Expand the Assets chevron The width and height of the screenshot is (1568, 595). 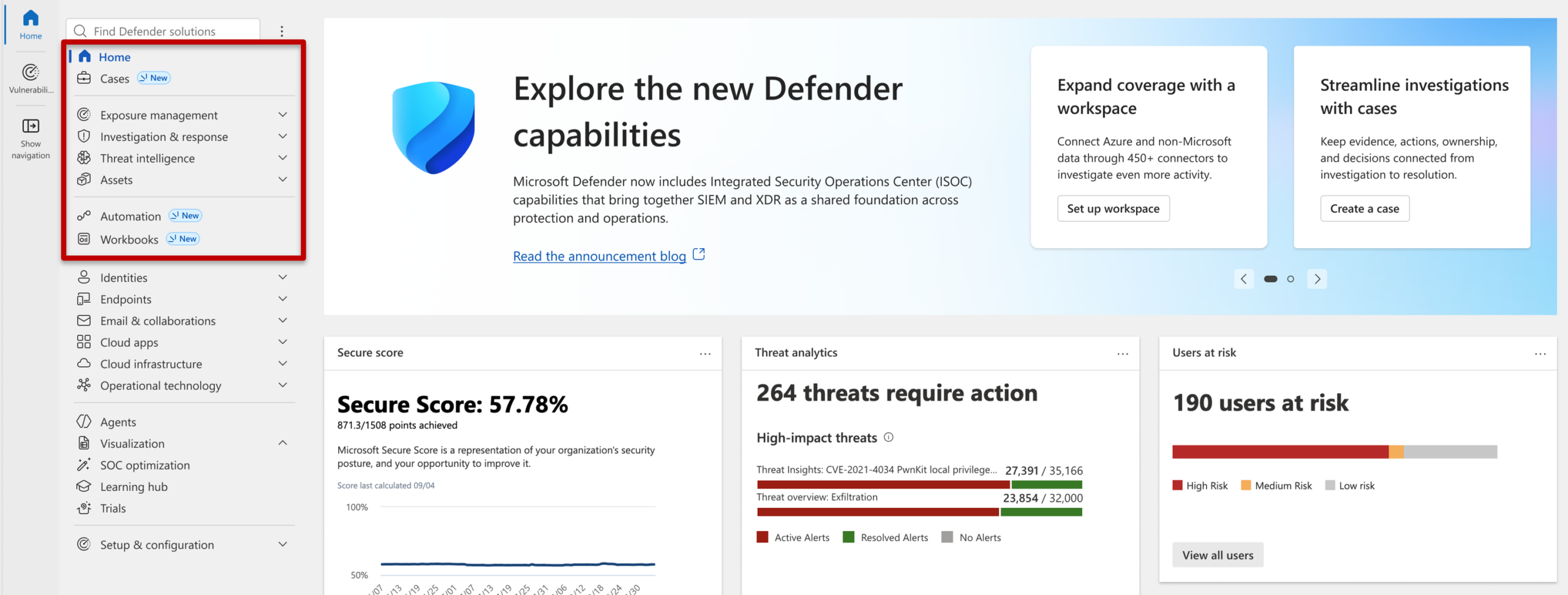(x=282, y=179)
